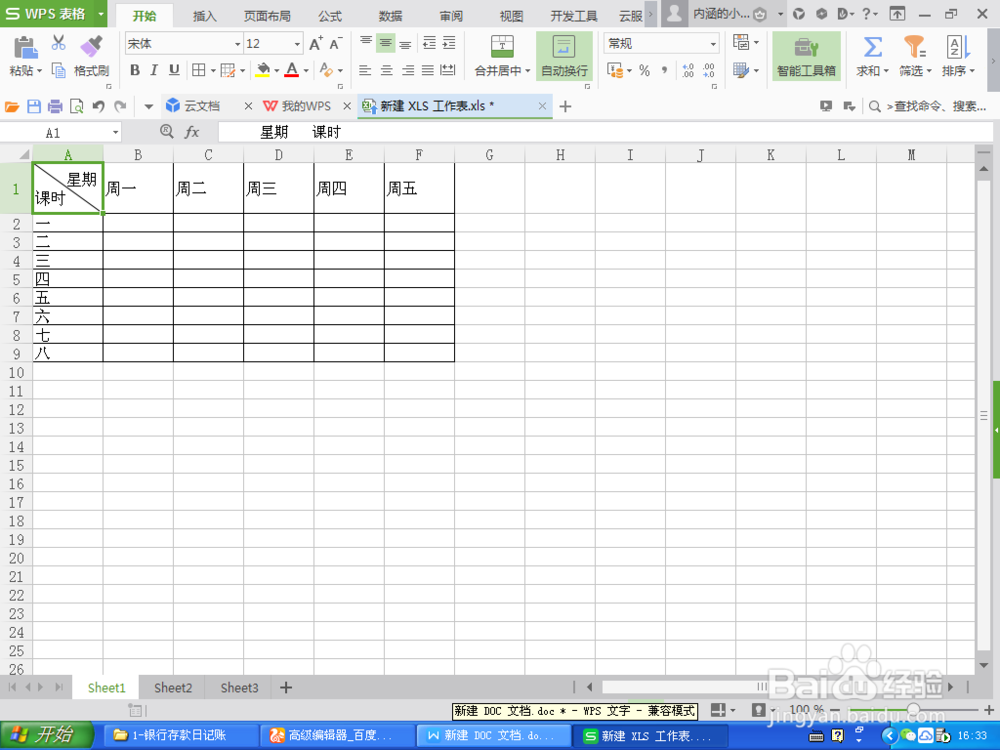Expand the Paste options arrow

[40, 71]
